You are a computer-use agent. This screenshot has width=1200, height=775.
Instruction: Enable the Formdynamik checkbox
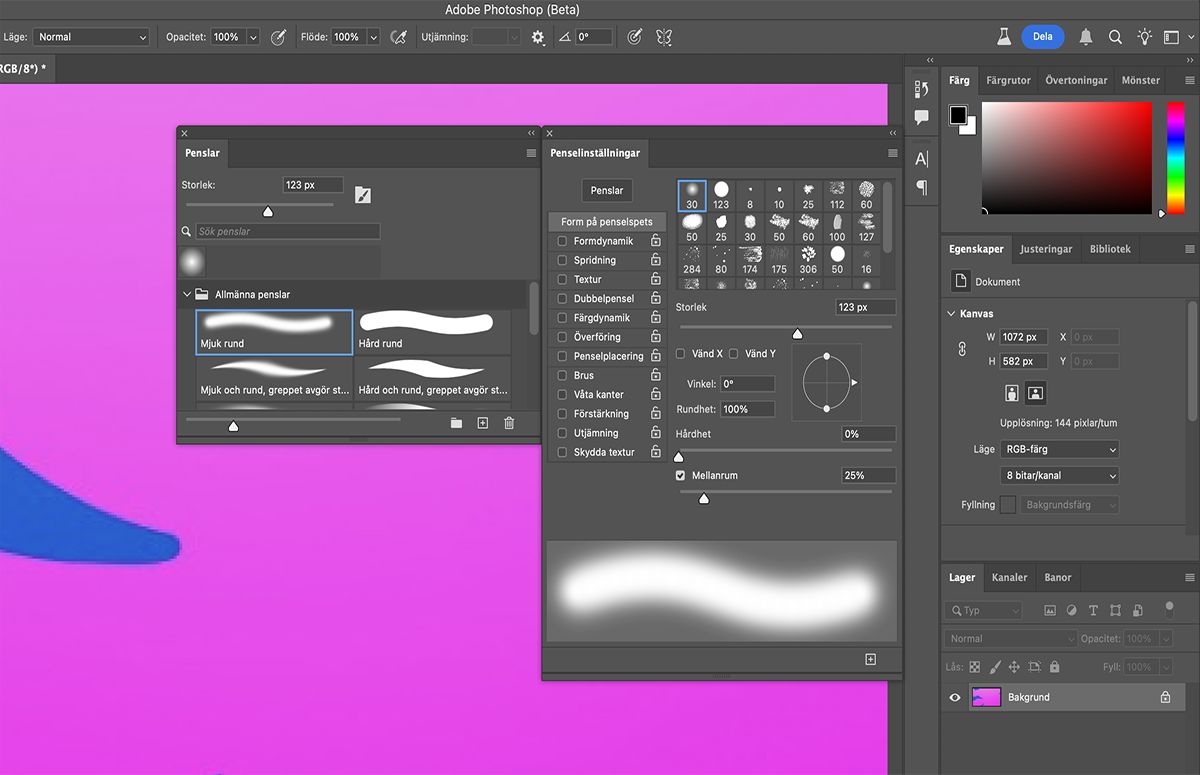click(x=562, y=241)
